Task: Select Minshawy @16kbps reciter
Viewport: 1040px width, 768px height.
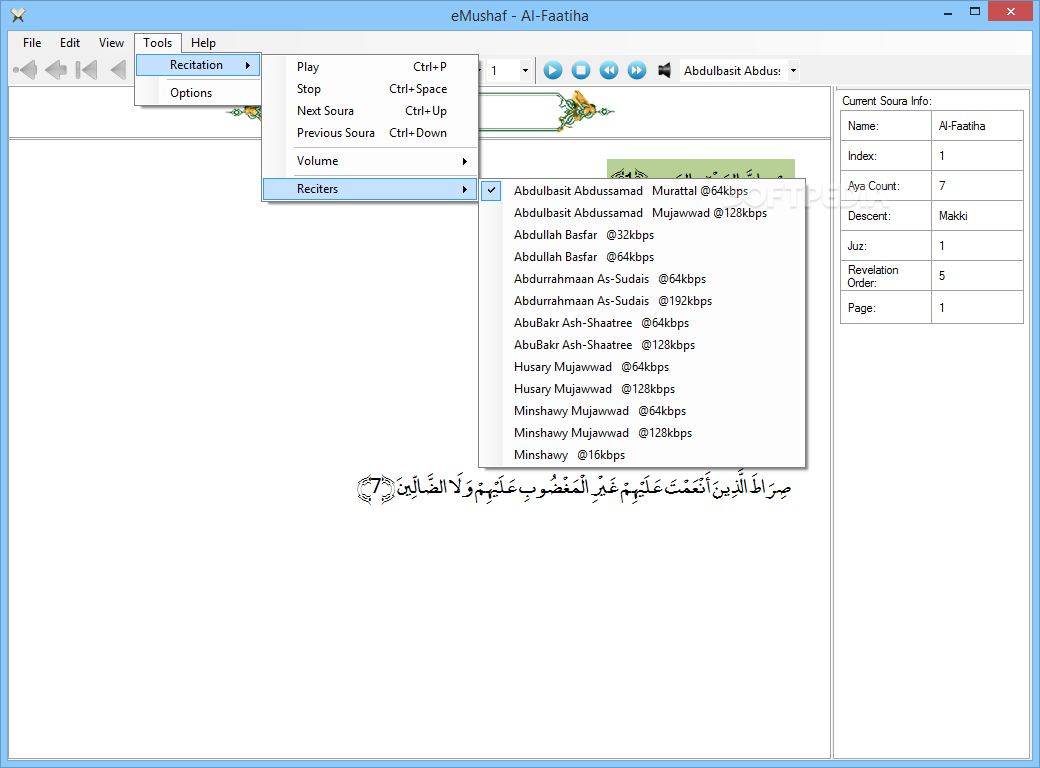Action: (x=642, y=455)
